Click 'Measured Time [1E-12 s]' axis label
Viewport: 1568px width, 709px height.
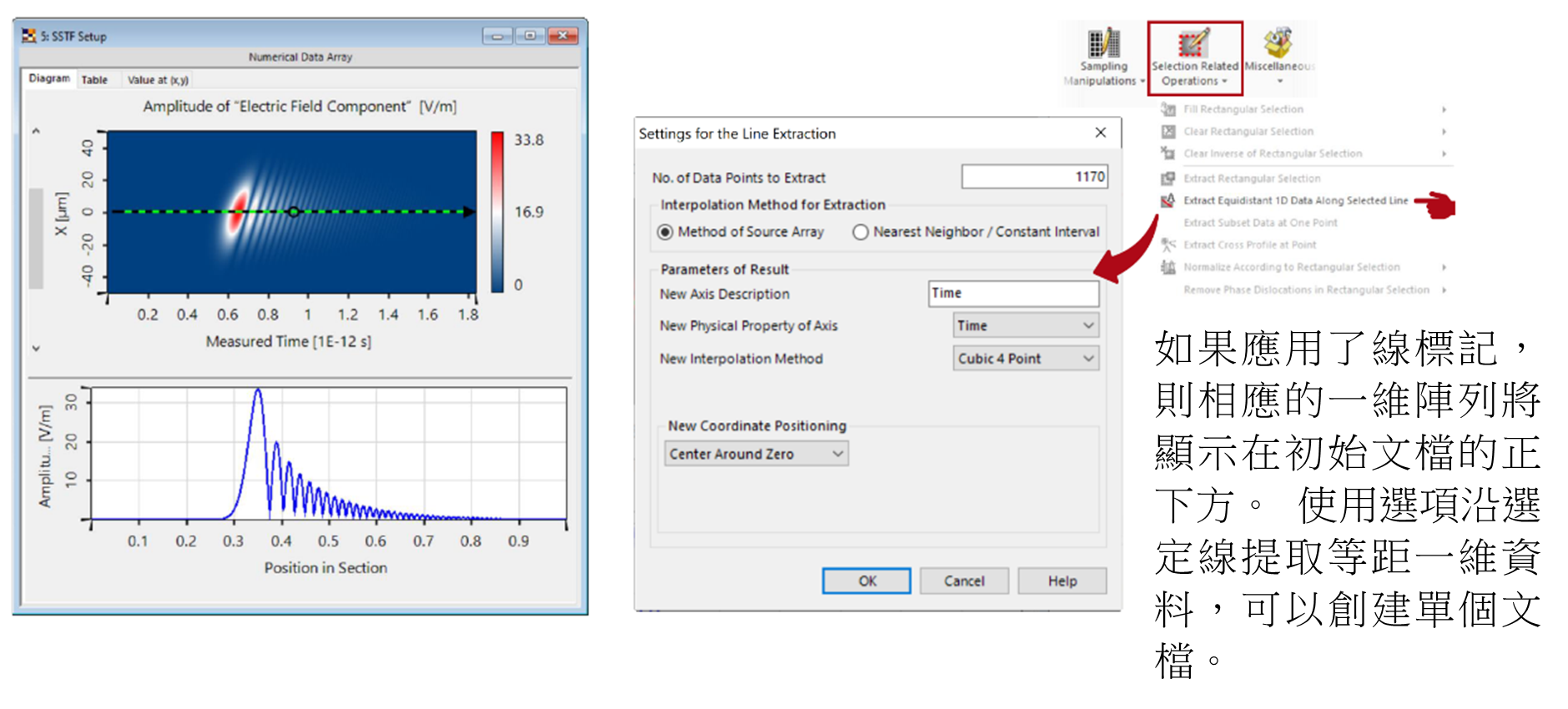tap(289, 341)
